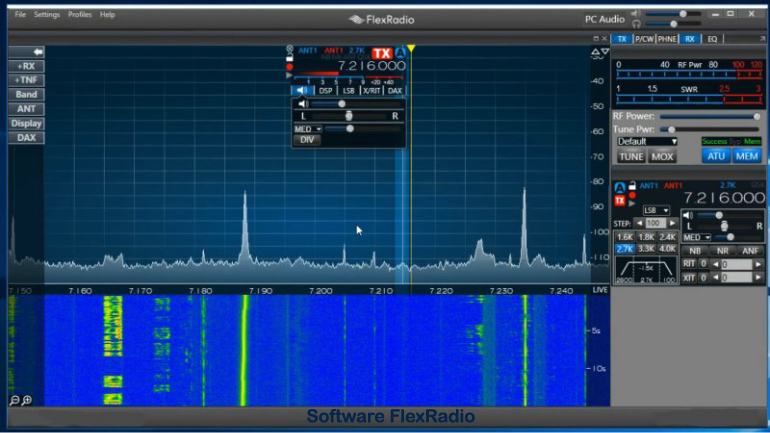Start recording with the slice flag red dot
The image size is (770, 433).
(x=289, y=66)
